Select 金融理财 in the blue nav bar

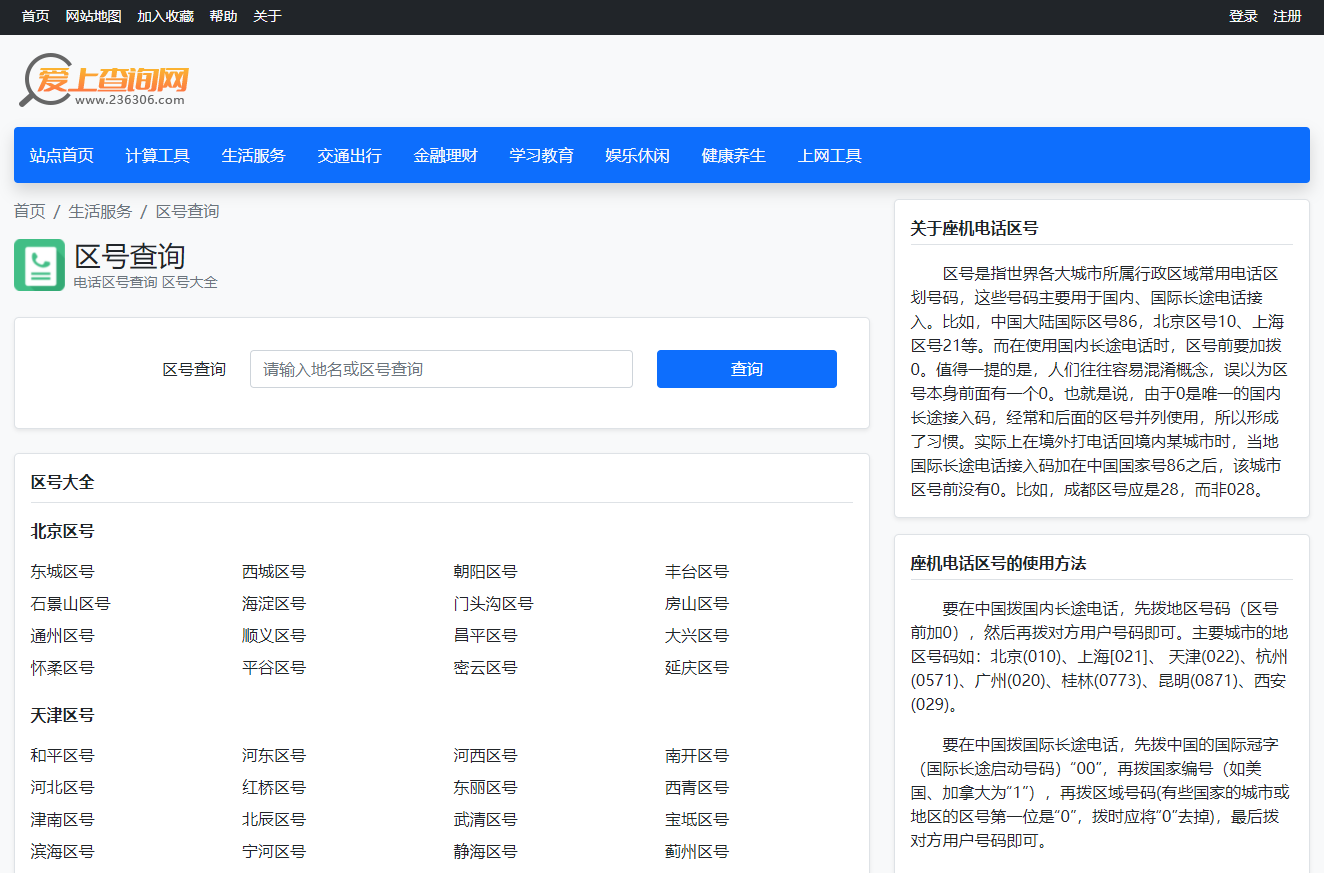pyautogui.click(x=445, y=155)
